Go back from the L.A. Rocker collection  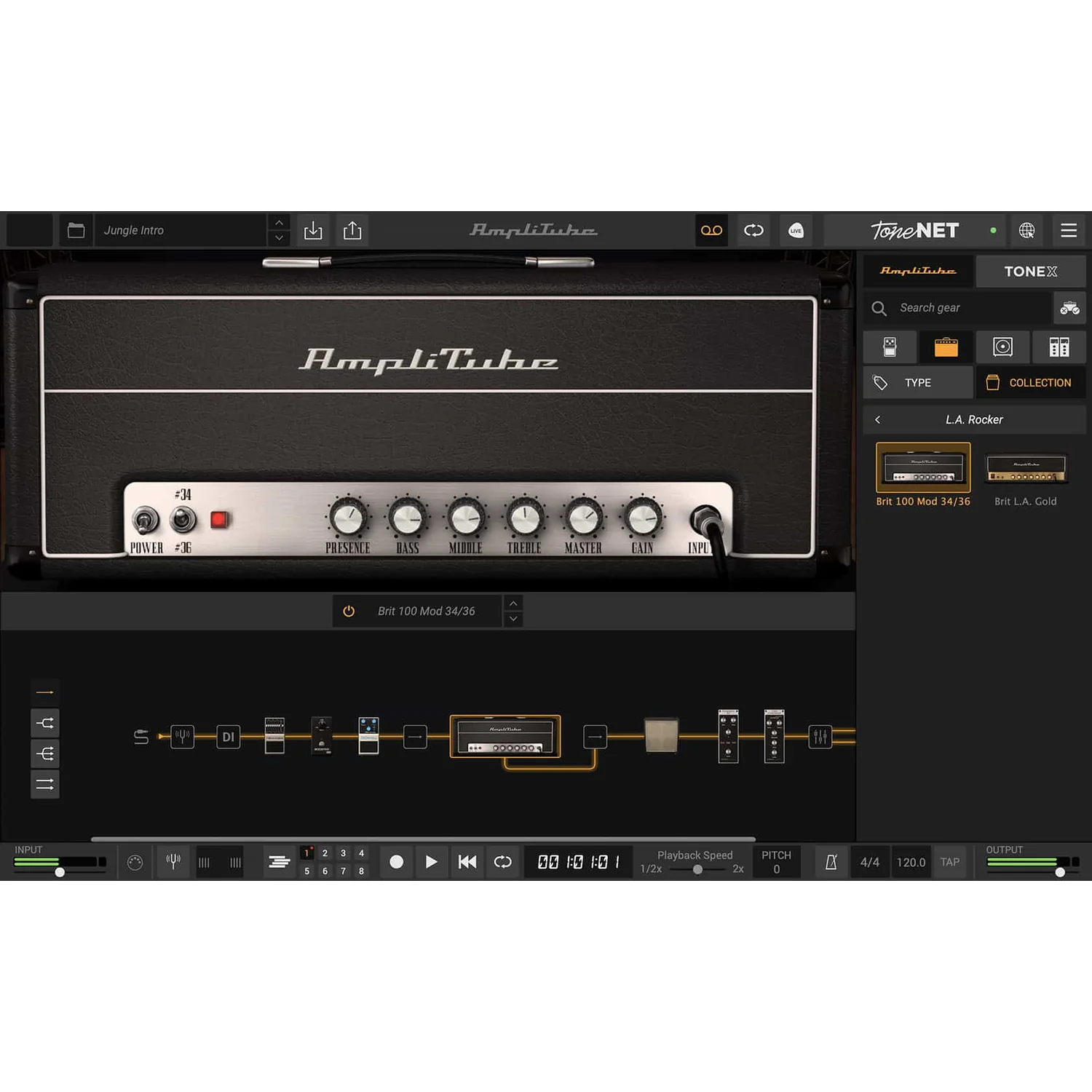pyautogui.click(x=878, y=420)
